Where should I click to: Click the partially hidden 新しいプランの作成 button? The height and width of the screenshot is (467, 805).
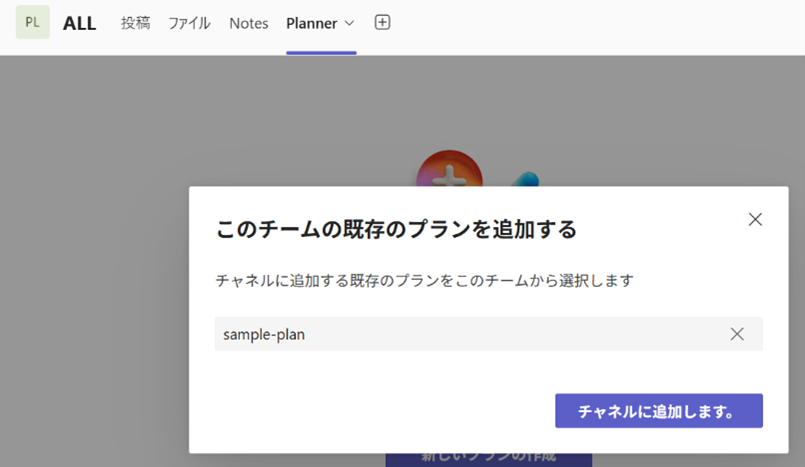tap(488, 459)
